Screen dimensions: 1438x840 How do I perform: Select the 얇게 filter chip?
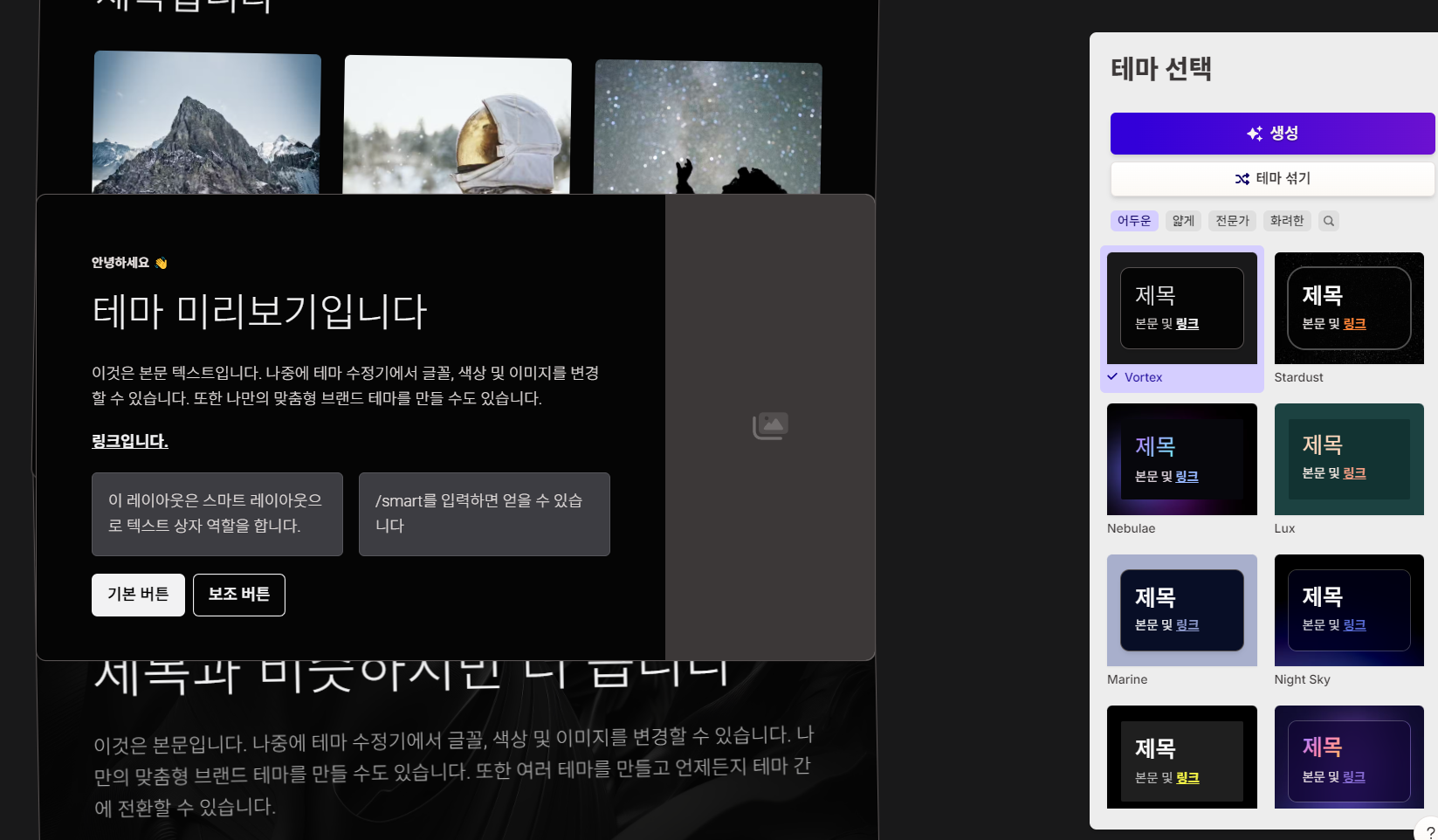click(x=1183, y=221)
